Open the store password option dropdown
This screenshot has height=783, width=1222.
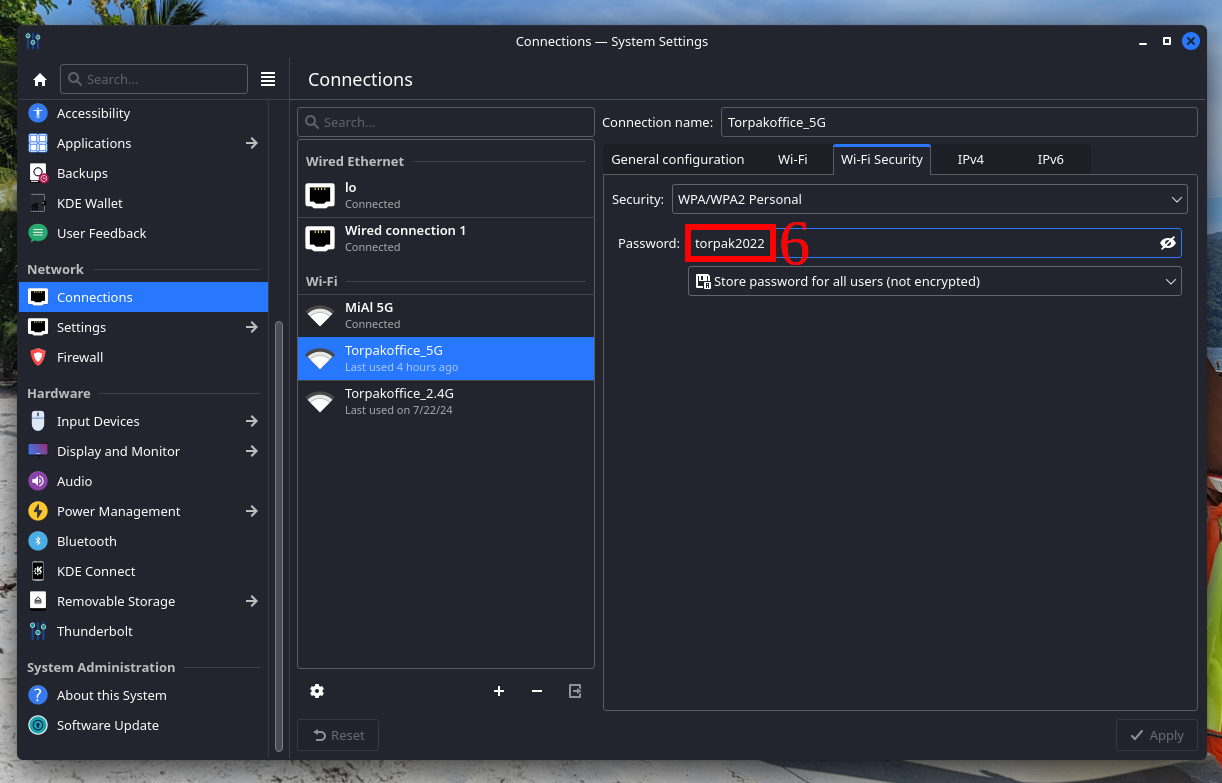click(x=934, y=281)
